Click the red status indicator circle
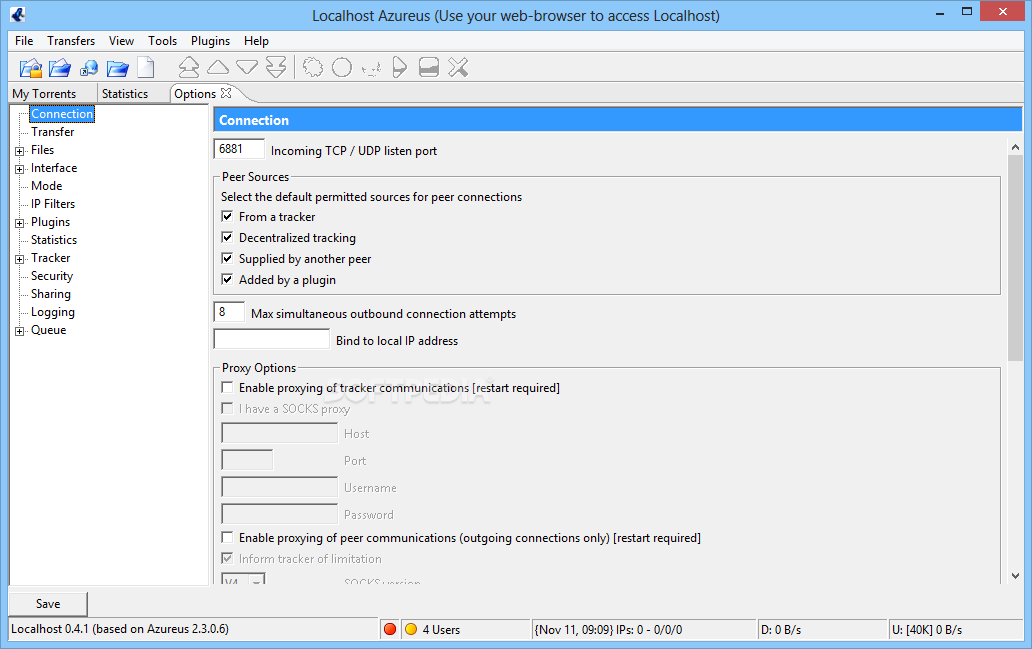Image resolution: width=1032 pixels, height=649 pixels. 390,629
